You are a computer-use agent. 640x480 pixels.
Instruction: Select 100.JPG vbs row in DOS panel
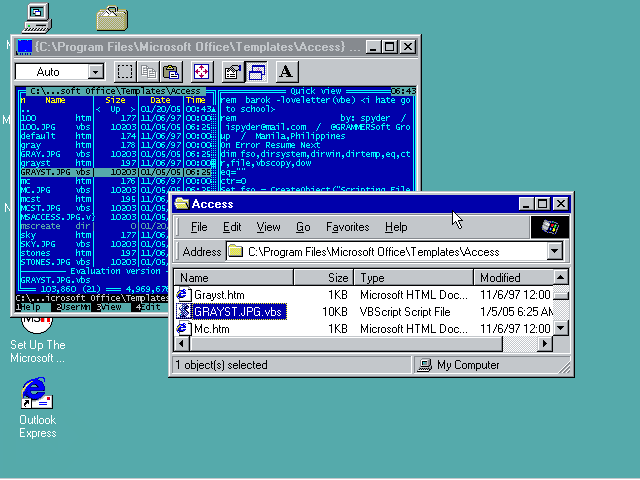click(116, 127)
